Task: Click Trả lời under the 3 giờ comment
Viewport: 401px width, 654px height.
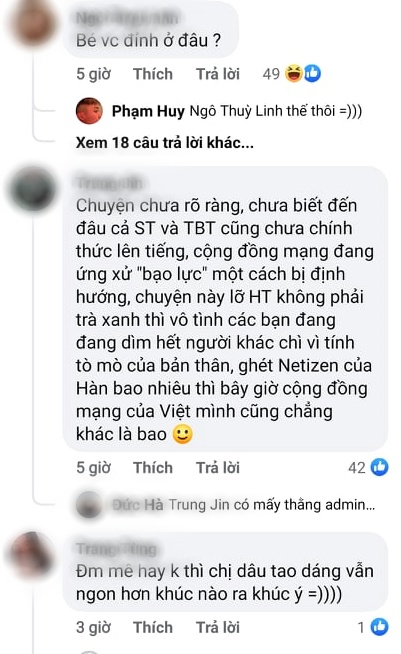Action: tap(218, 627)
